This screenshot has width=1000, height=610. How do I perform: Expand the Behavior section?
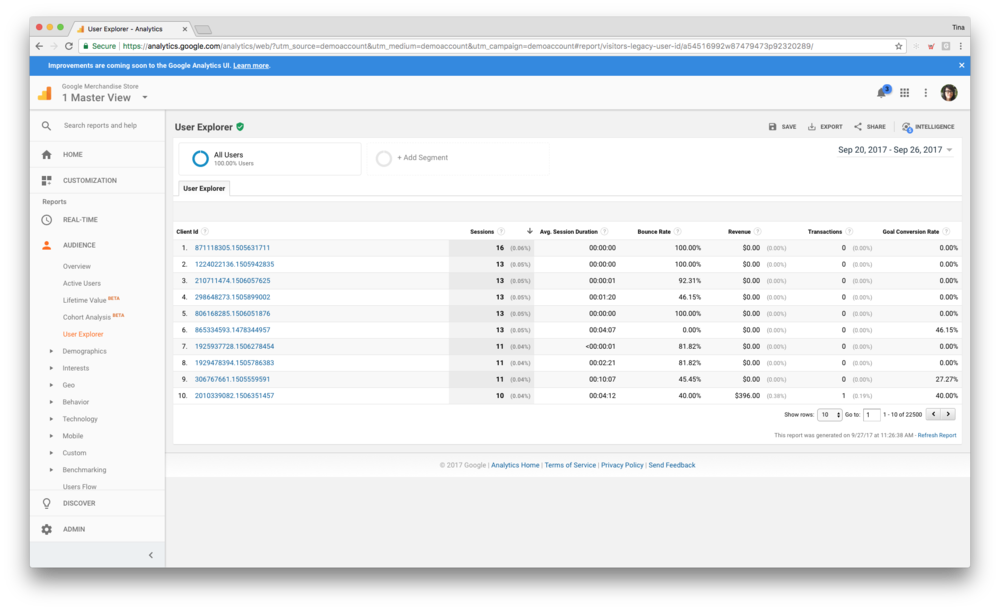coord(52,402)
